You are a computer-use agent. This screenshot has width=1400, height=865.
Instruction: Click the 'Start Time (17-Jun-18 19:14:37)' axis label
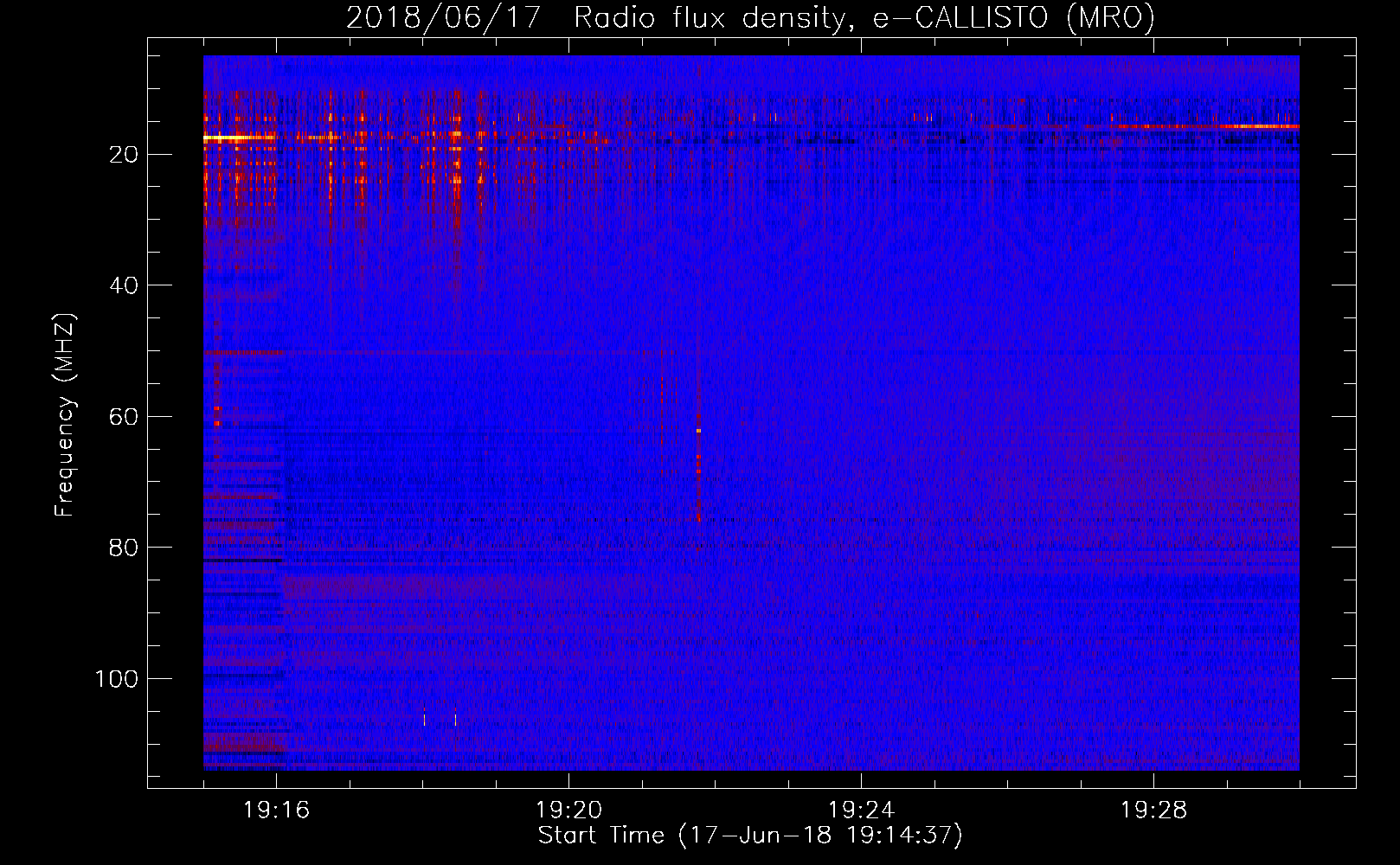[x=750, y=836]
